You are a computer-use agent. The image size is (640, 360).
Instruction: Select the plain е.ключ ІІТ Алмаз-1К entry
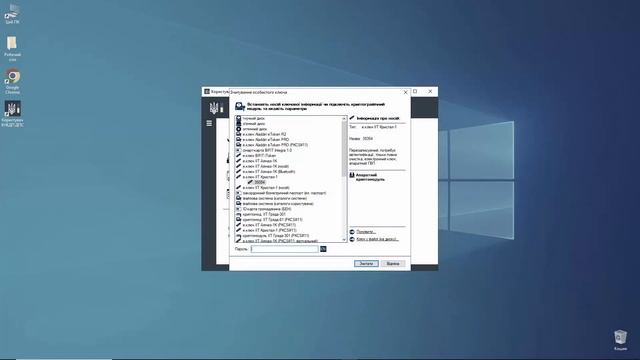(260, 161)
